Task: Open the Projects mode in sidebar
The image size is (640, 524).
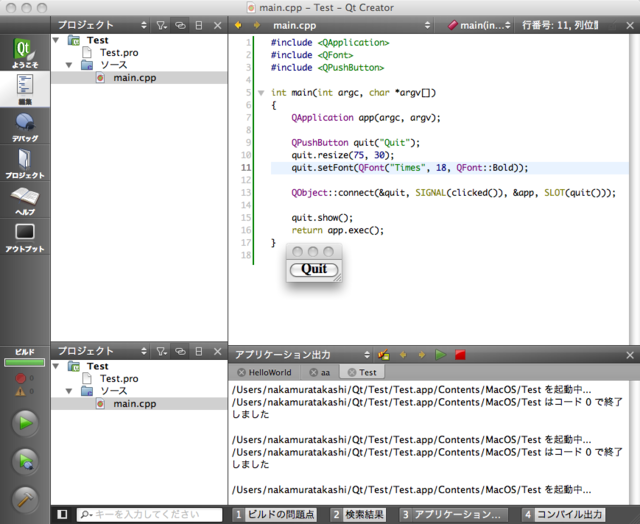Action: pos(25,163)
